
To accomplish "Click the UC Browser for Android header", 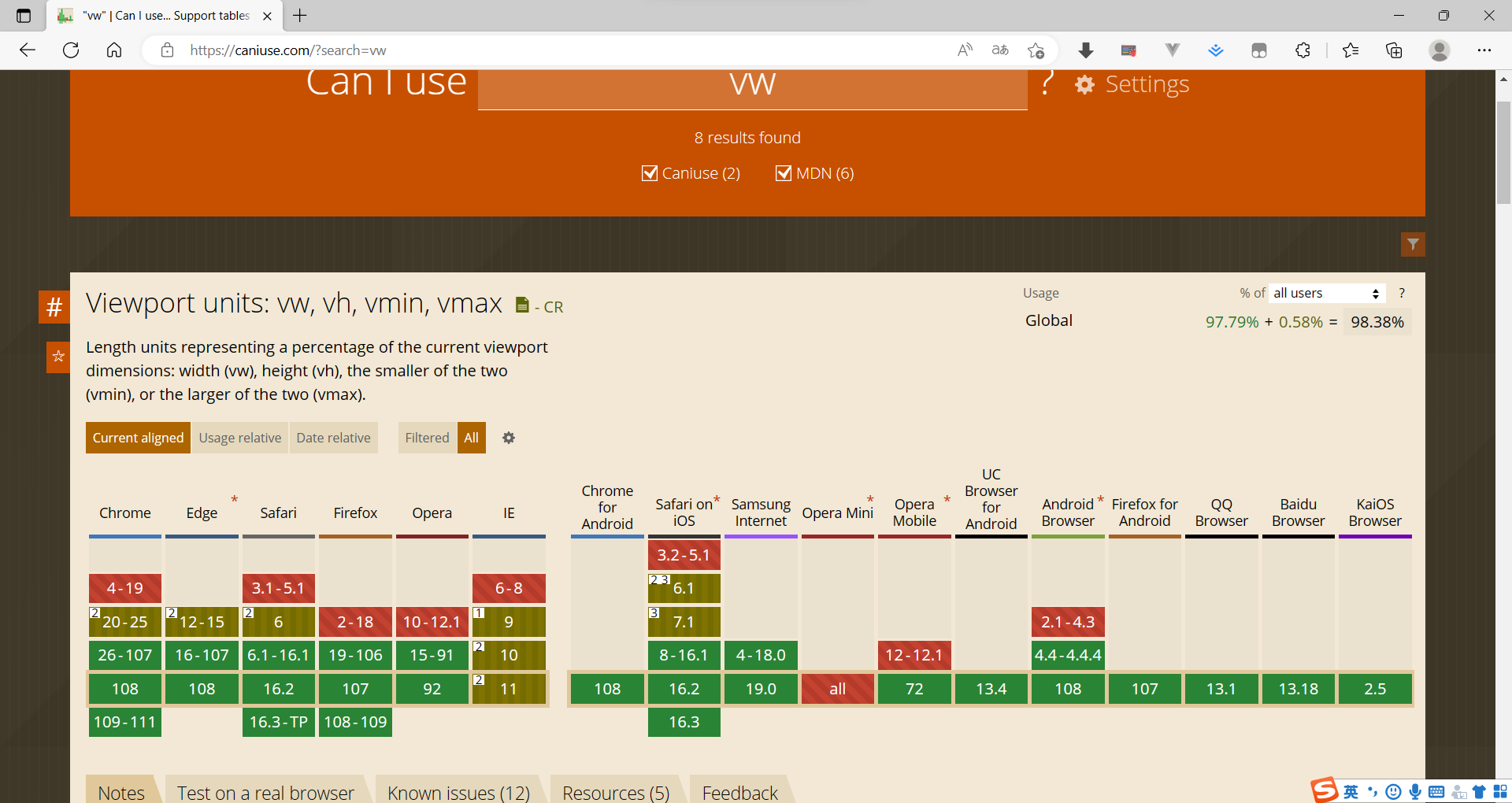I will [x=991, y=499].
